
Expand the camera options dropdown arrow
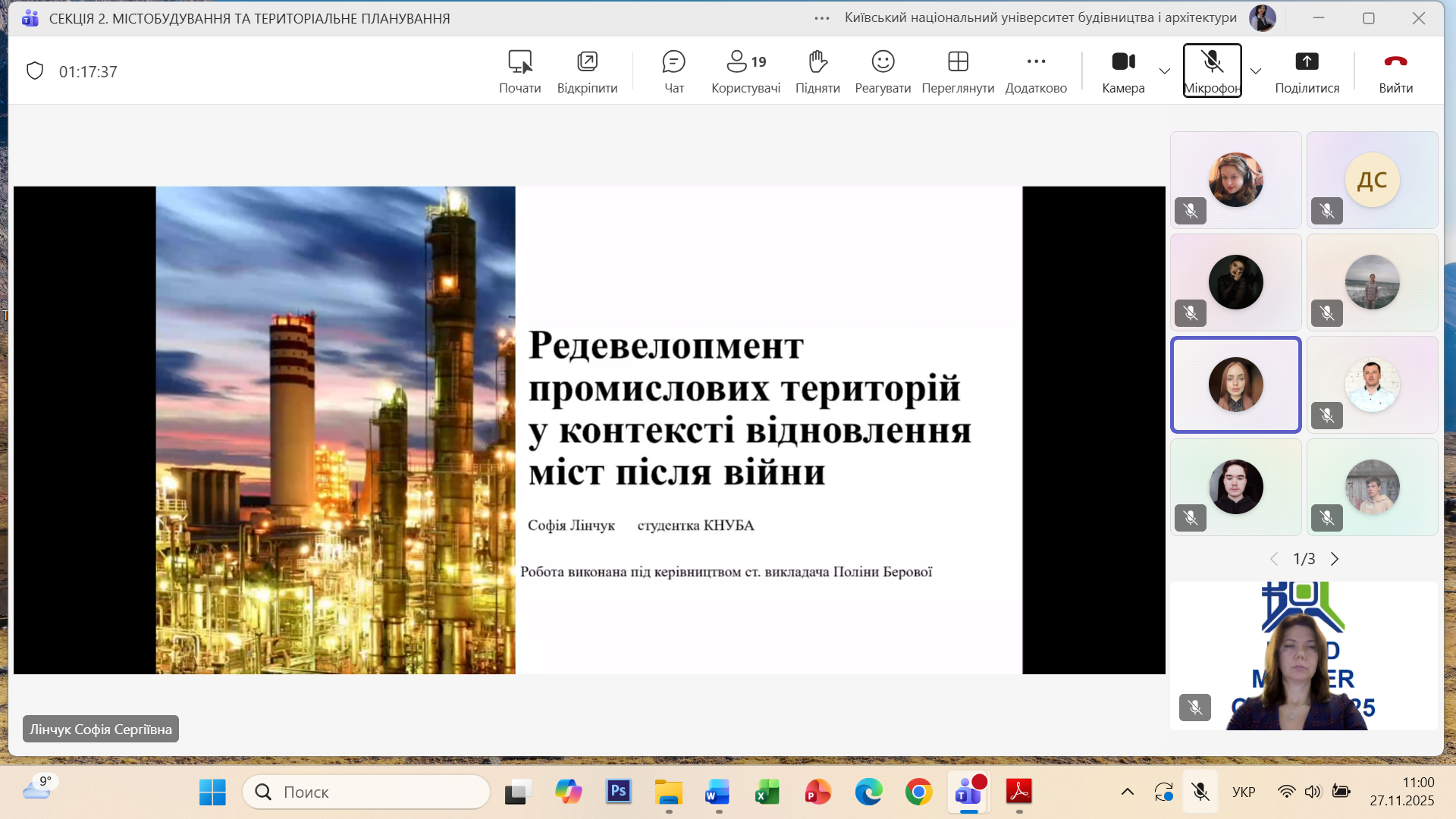(1165, 71)
